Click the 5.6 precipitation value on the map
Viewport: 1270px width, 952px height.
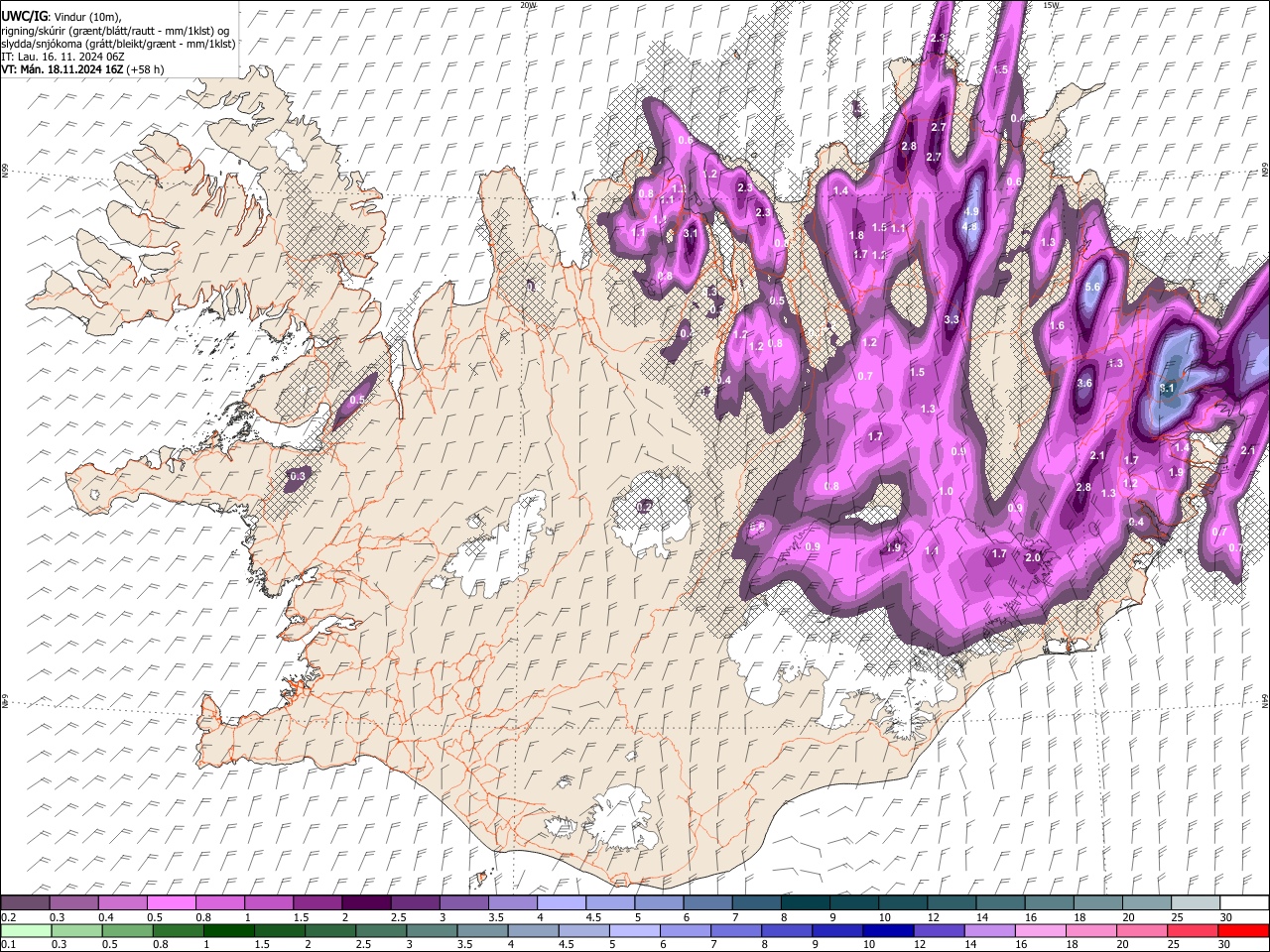[x=1093, y=287]
